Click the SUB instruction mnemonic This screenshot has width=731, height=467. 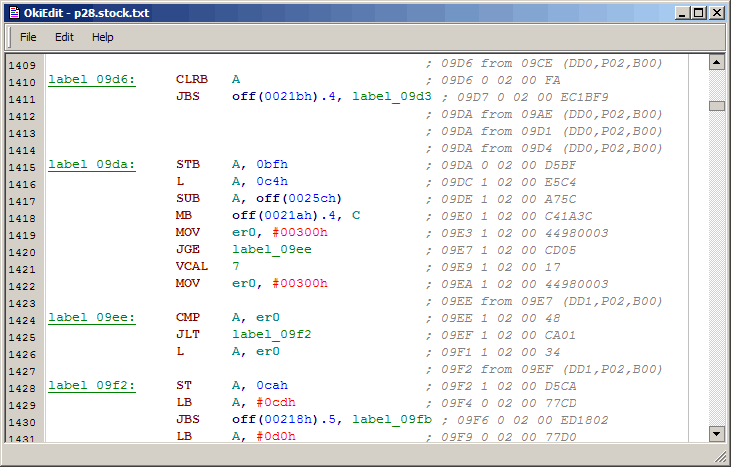pyautogui.click(x=188, y=198)
